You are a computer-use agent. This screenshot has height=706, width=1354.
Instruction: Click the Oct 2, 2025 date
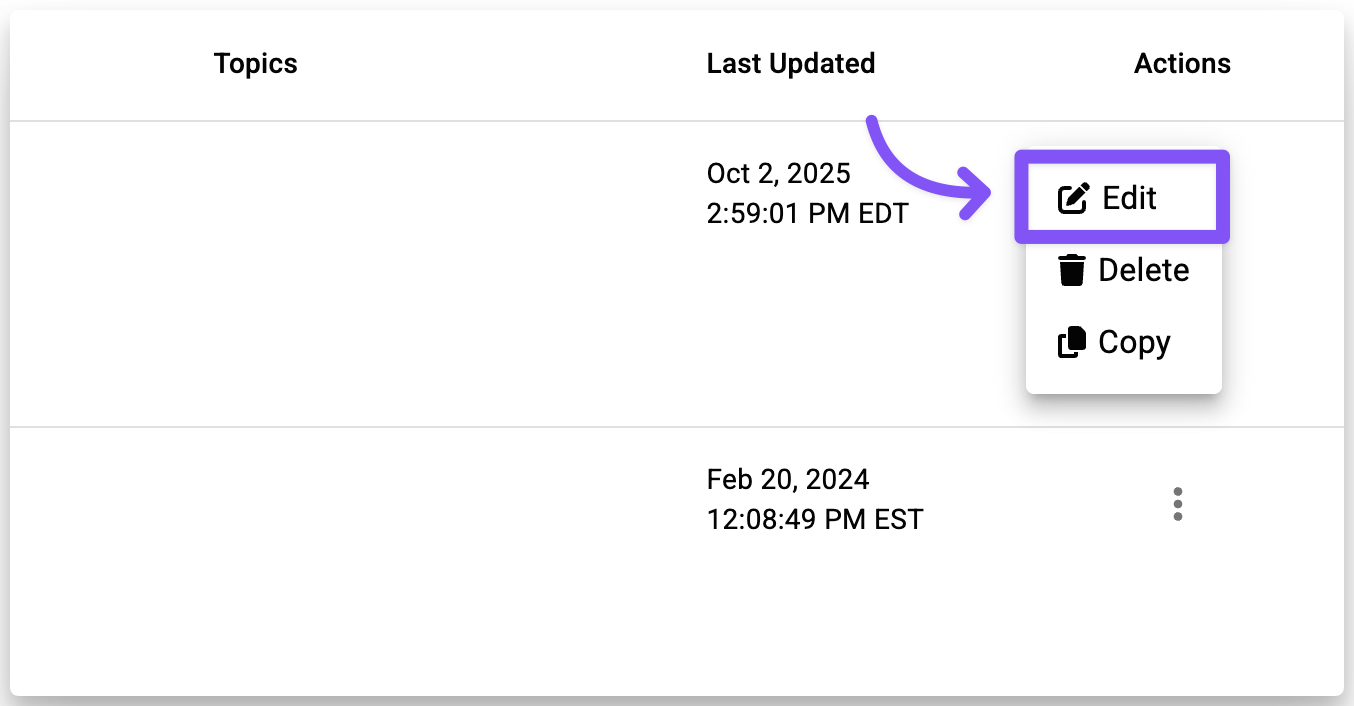pyautogui.click(x=778, y=173)
